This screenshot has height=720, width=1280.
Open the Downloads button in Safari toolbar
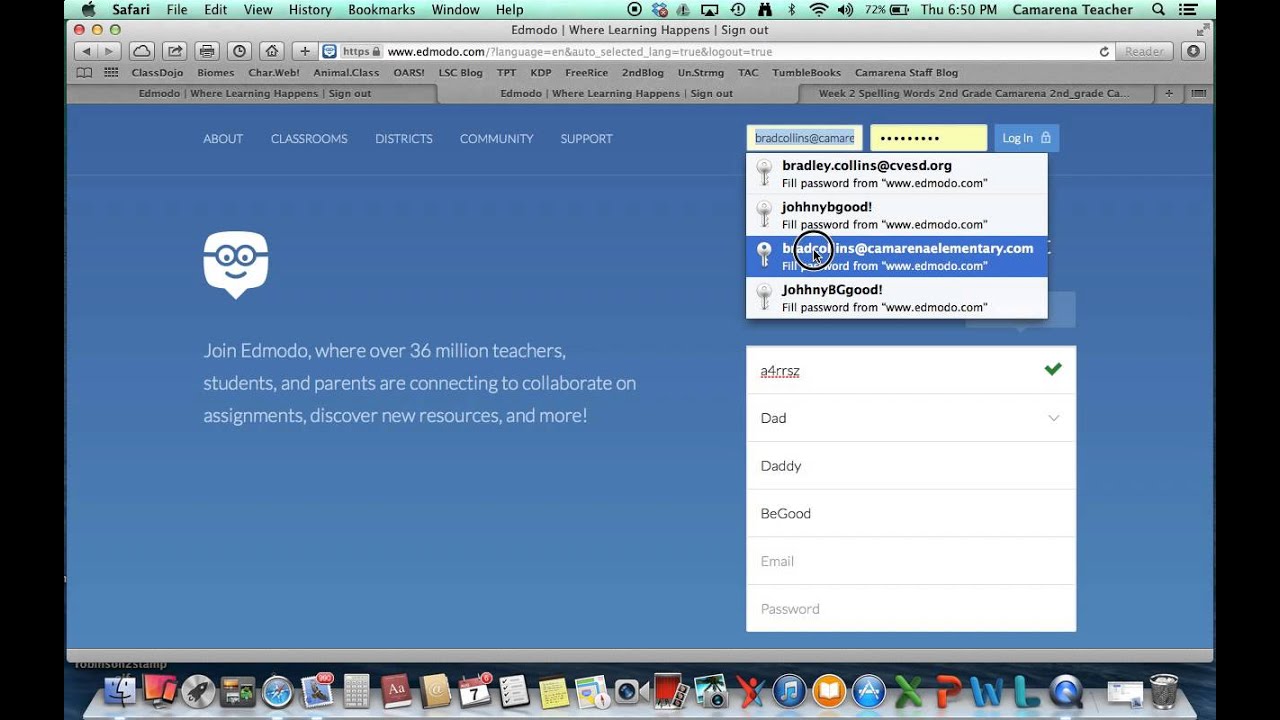[1193, 51]
